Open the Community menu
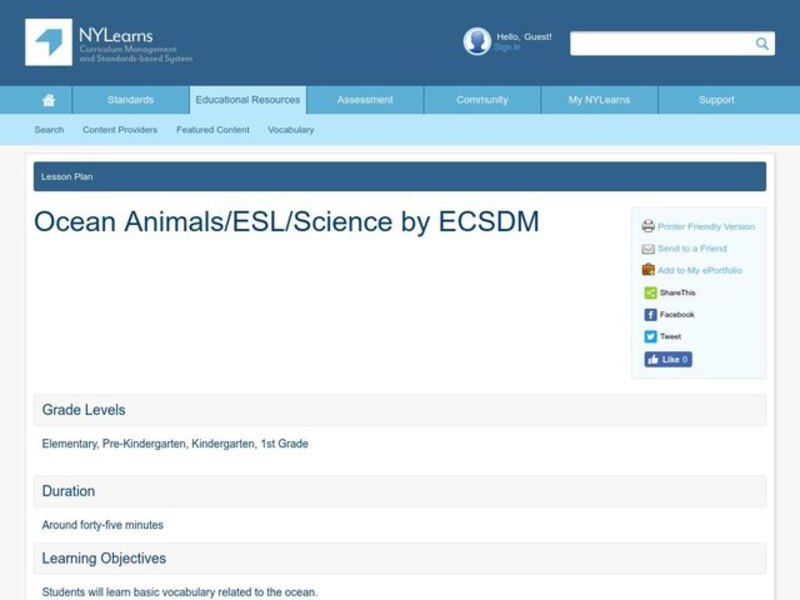This screenshot has width=800, height=600. (481, 99)
